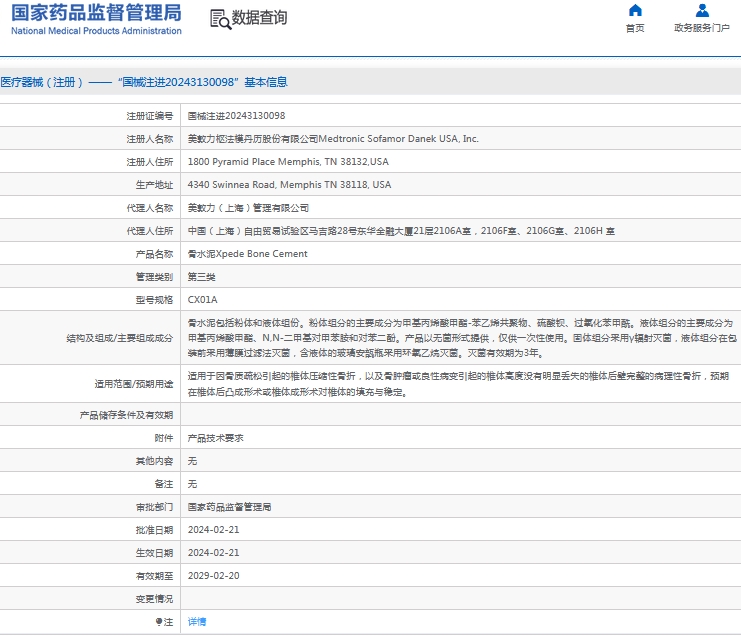741x637 pixels.
Task: Click the bullet icon beside 注
Action: coord(159,622)
